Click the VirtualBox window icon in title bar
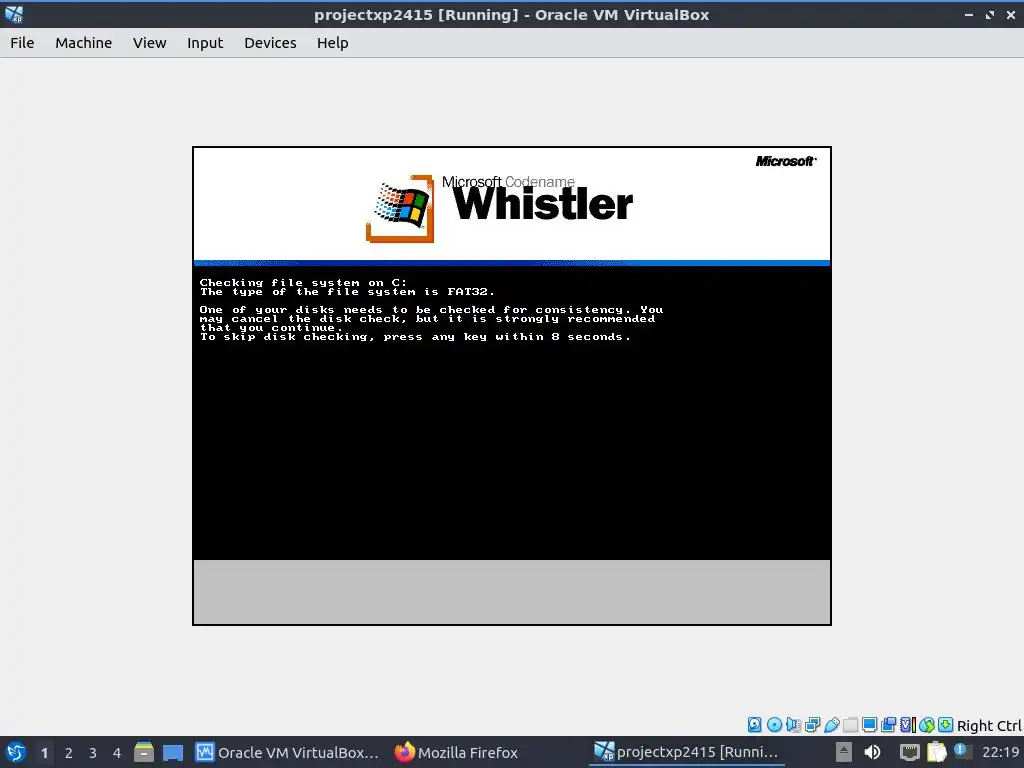 (14, 14)
